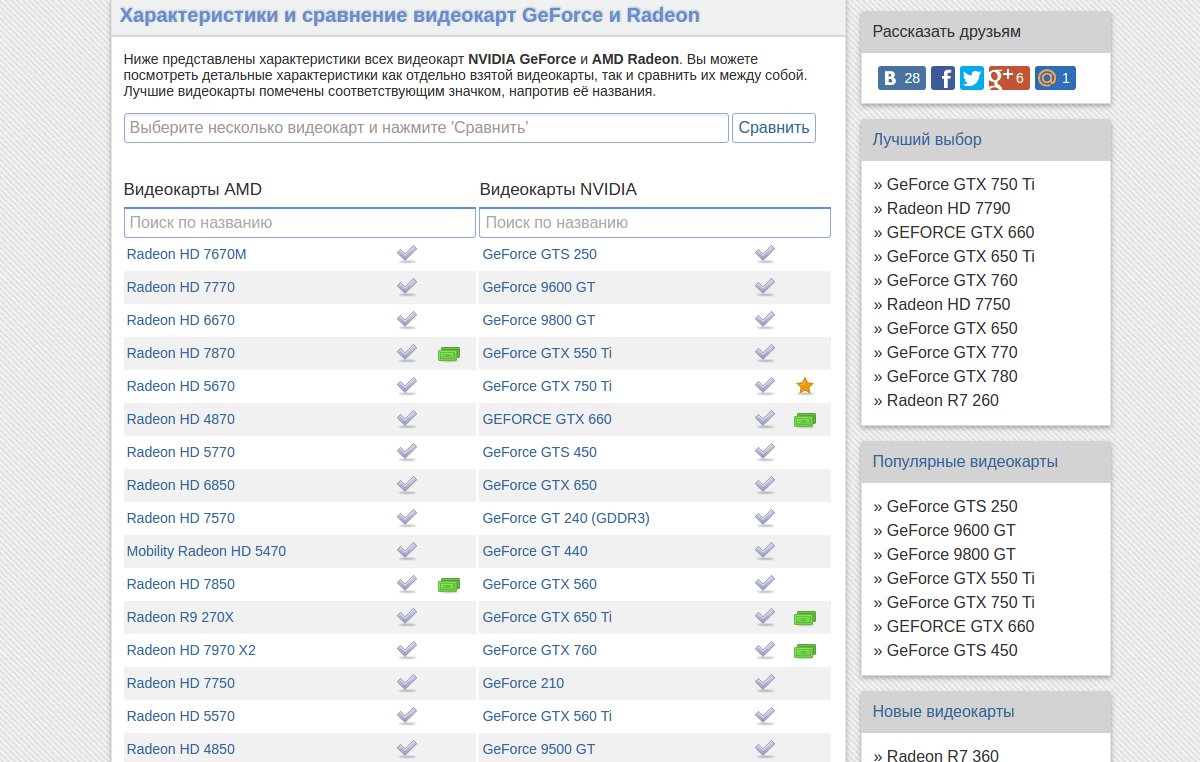Screen dimensions: 1200x762
Task: Open Radeon R7 260 in Лучший выбор
Action: coord(943,400)
